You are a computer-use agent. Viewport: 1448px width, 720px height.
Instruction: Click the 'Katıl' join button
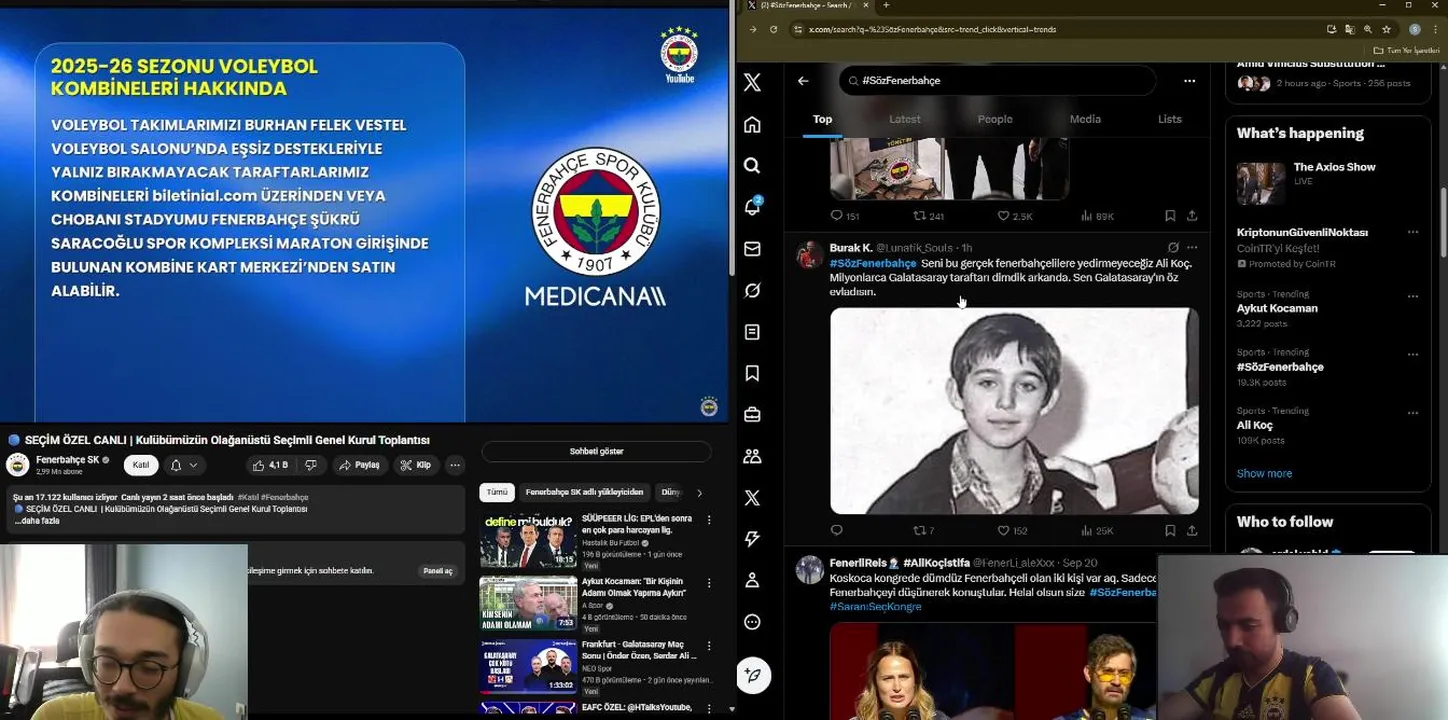point(141,465)
